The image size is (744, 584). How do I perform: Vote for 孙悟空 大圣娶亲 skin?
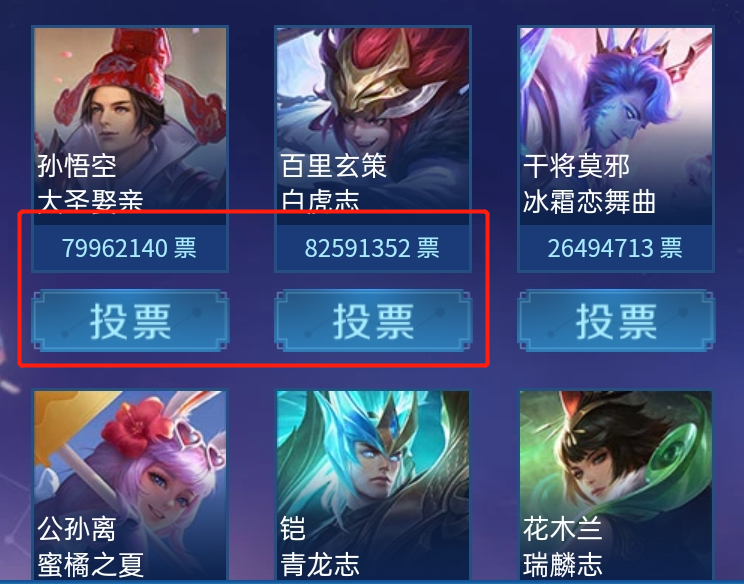pos(130,321)
